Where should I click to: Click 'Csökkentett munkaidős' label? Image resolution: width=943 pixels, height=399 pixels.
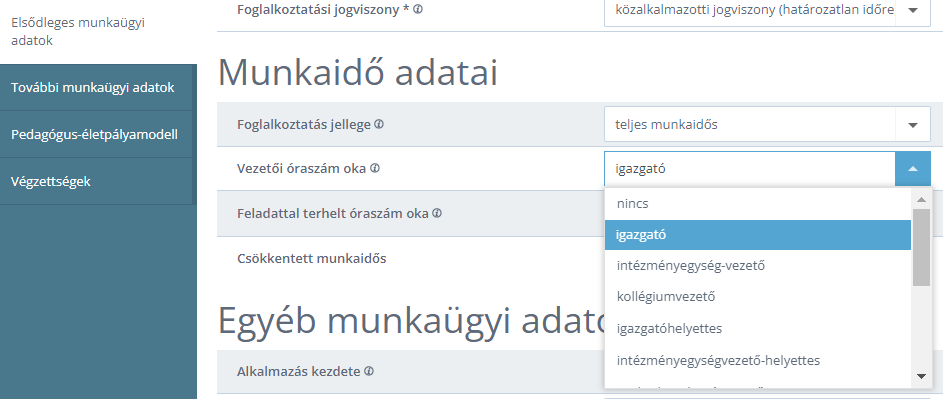312,259
